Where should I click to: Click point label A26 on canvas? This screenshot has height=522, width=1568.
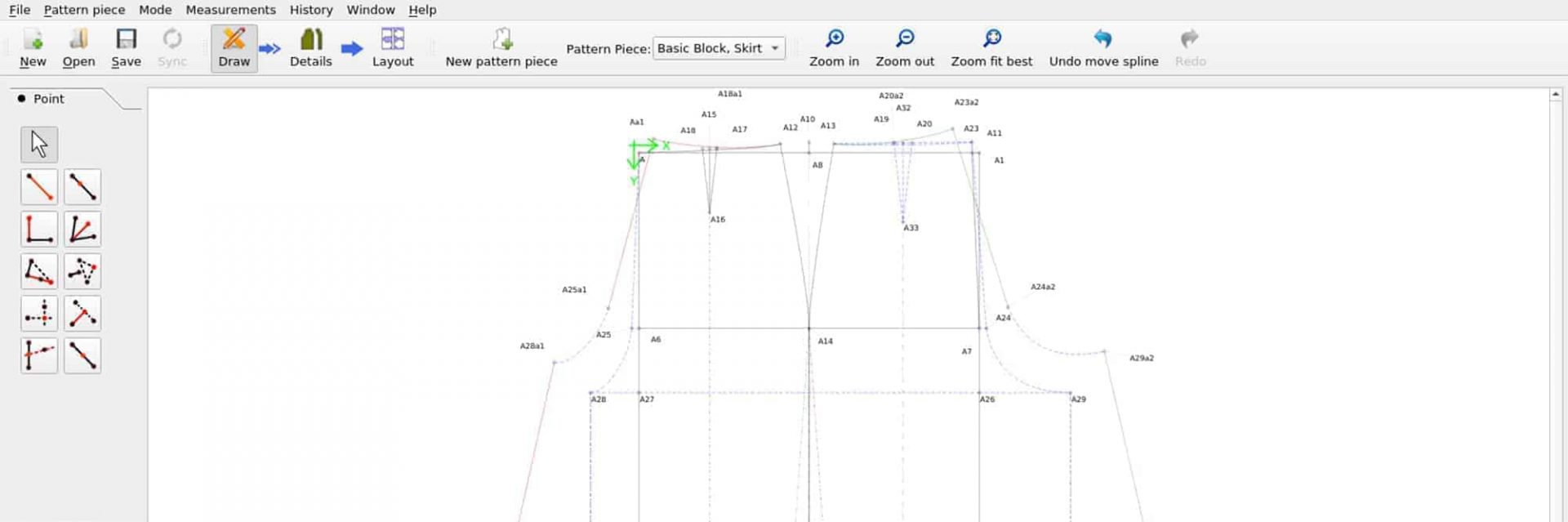pos(987,399)
